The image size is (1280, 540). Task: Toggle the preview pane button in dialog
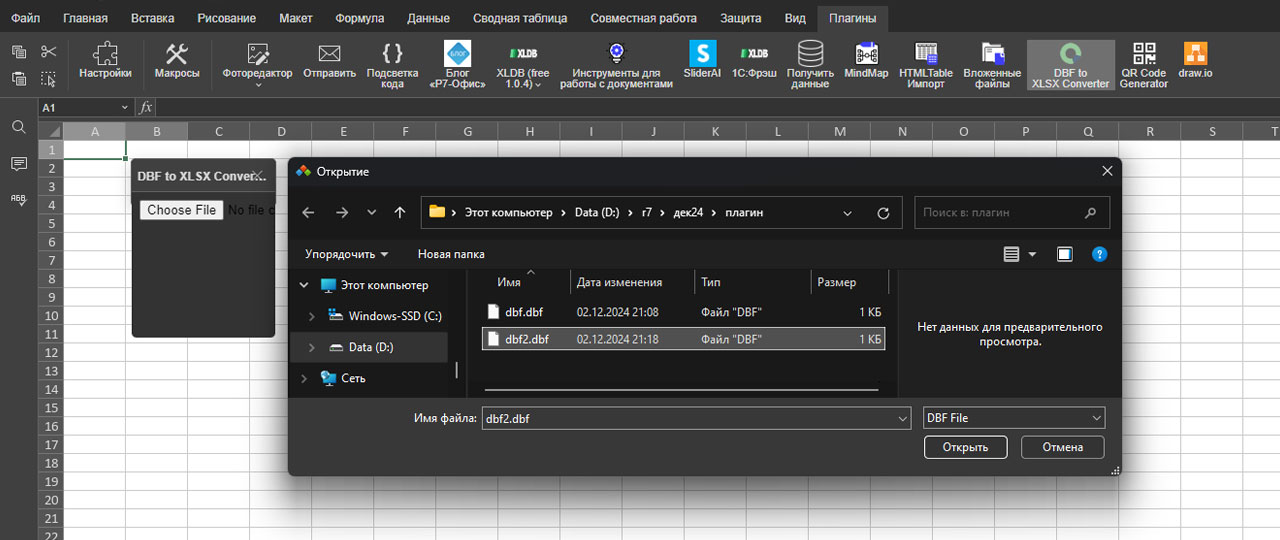[1064, 254]
